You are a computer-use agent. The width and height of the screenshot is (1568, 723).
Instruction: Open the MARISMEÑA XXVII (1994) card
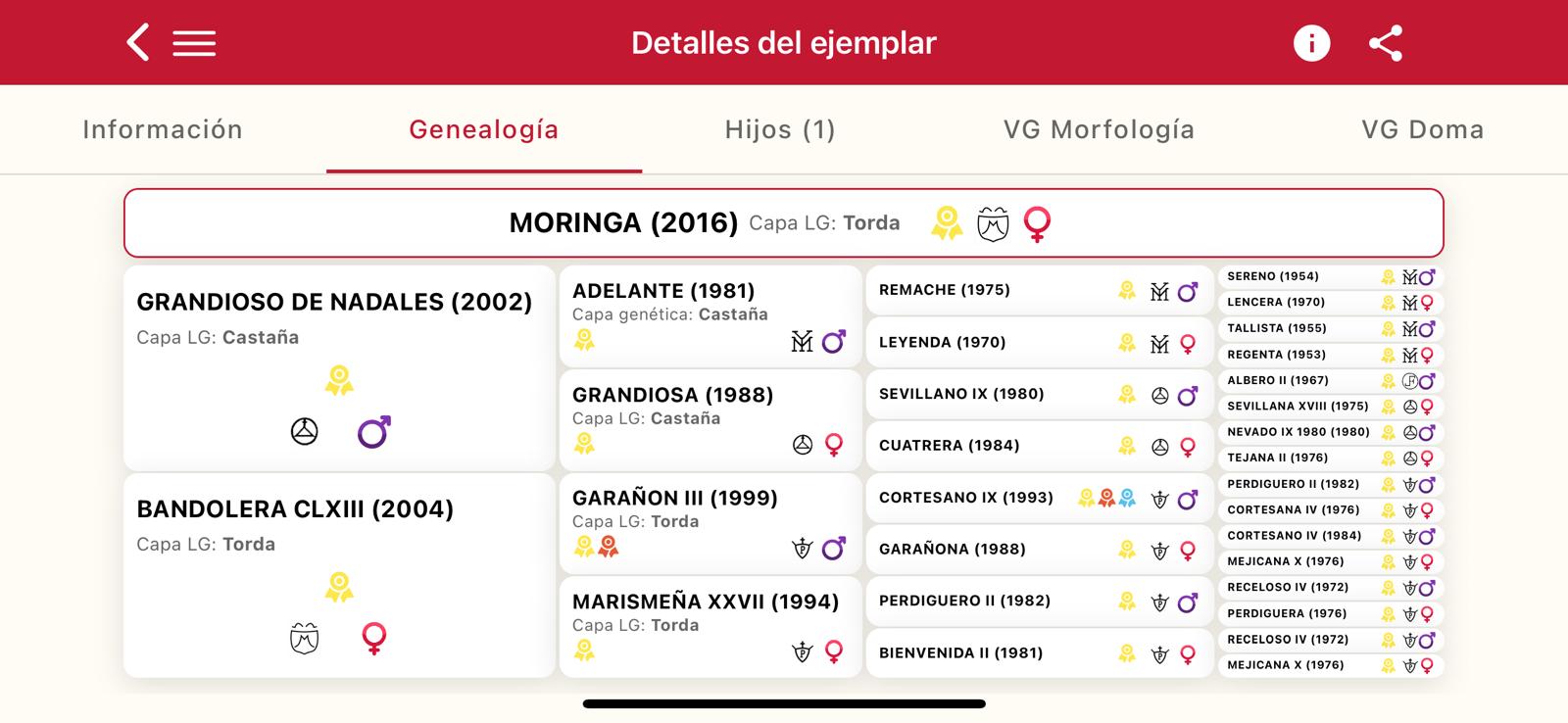(710, 626)
